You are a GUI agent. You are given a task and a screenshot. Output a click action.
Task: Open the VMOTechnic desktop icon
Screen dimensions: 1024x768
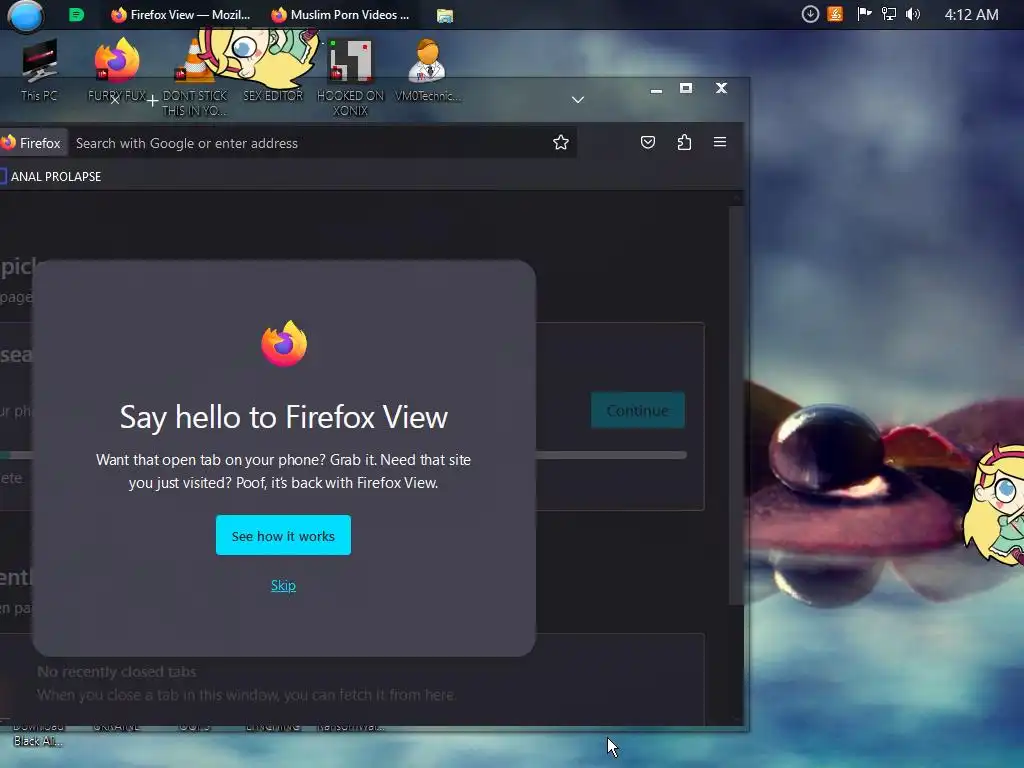click(x=428, y=70)
